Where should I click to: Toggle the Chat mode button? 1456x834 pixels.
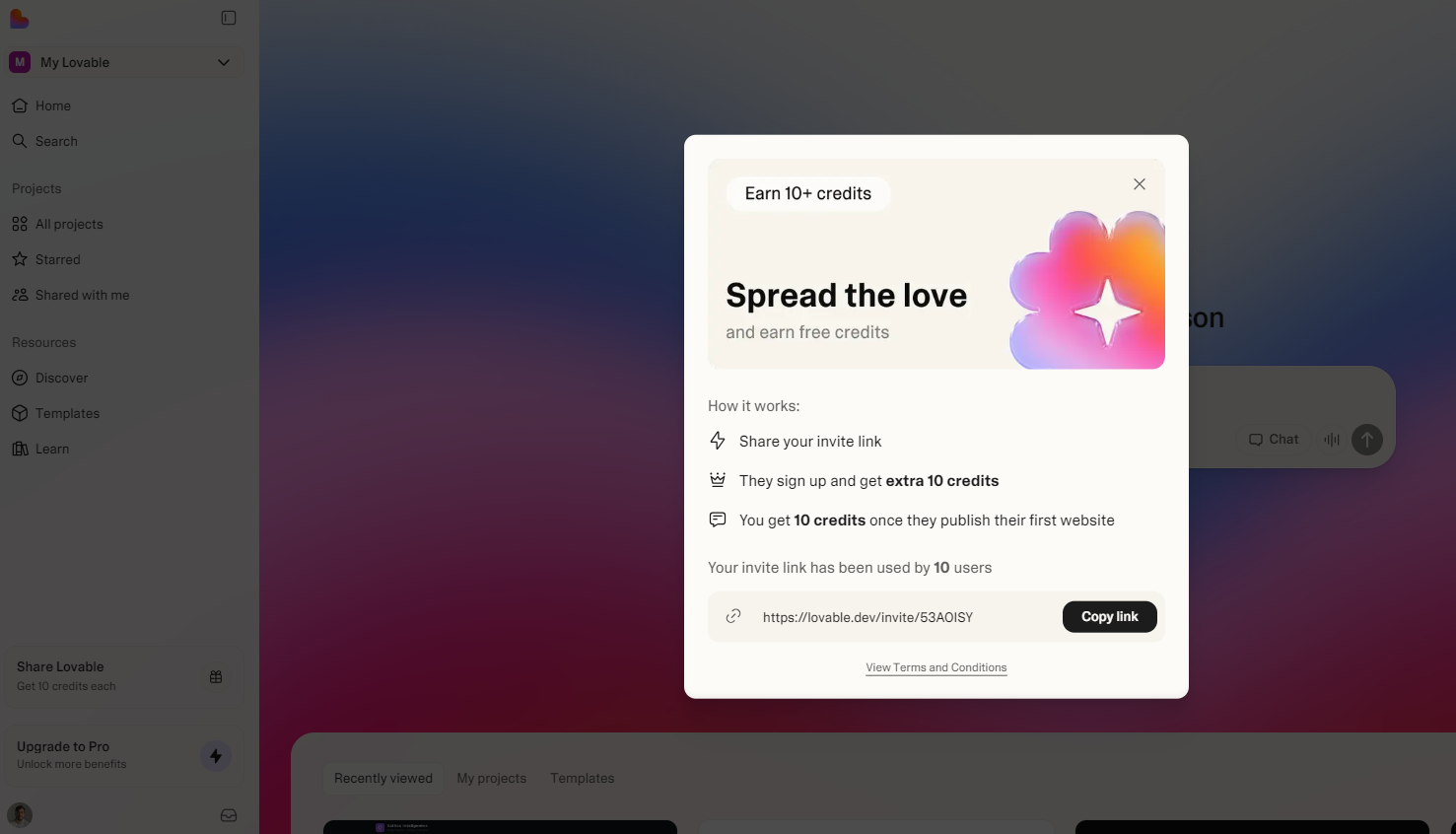[x=1274, y=440]
